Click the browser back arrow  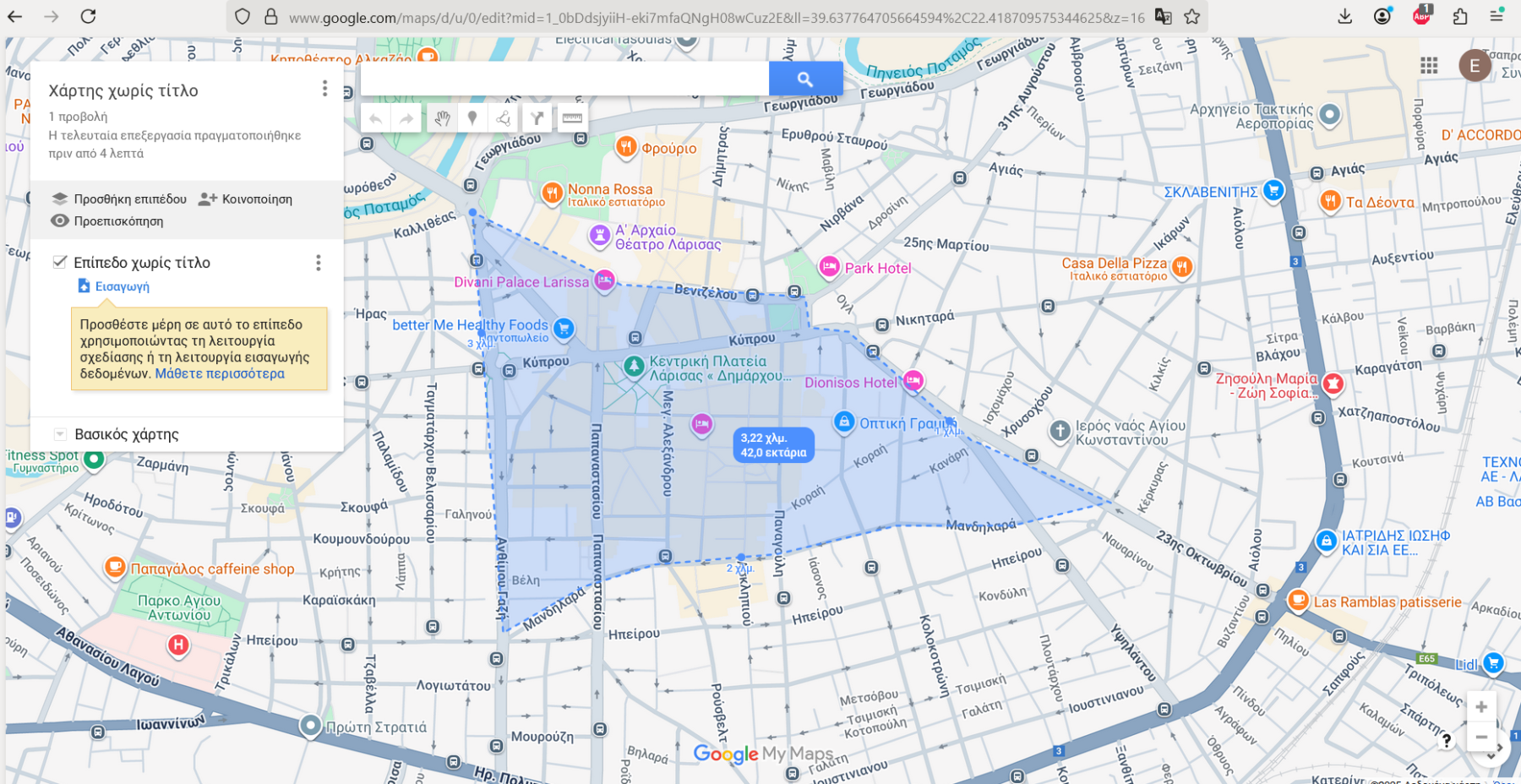15,16
